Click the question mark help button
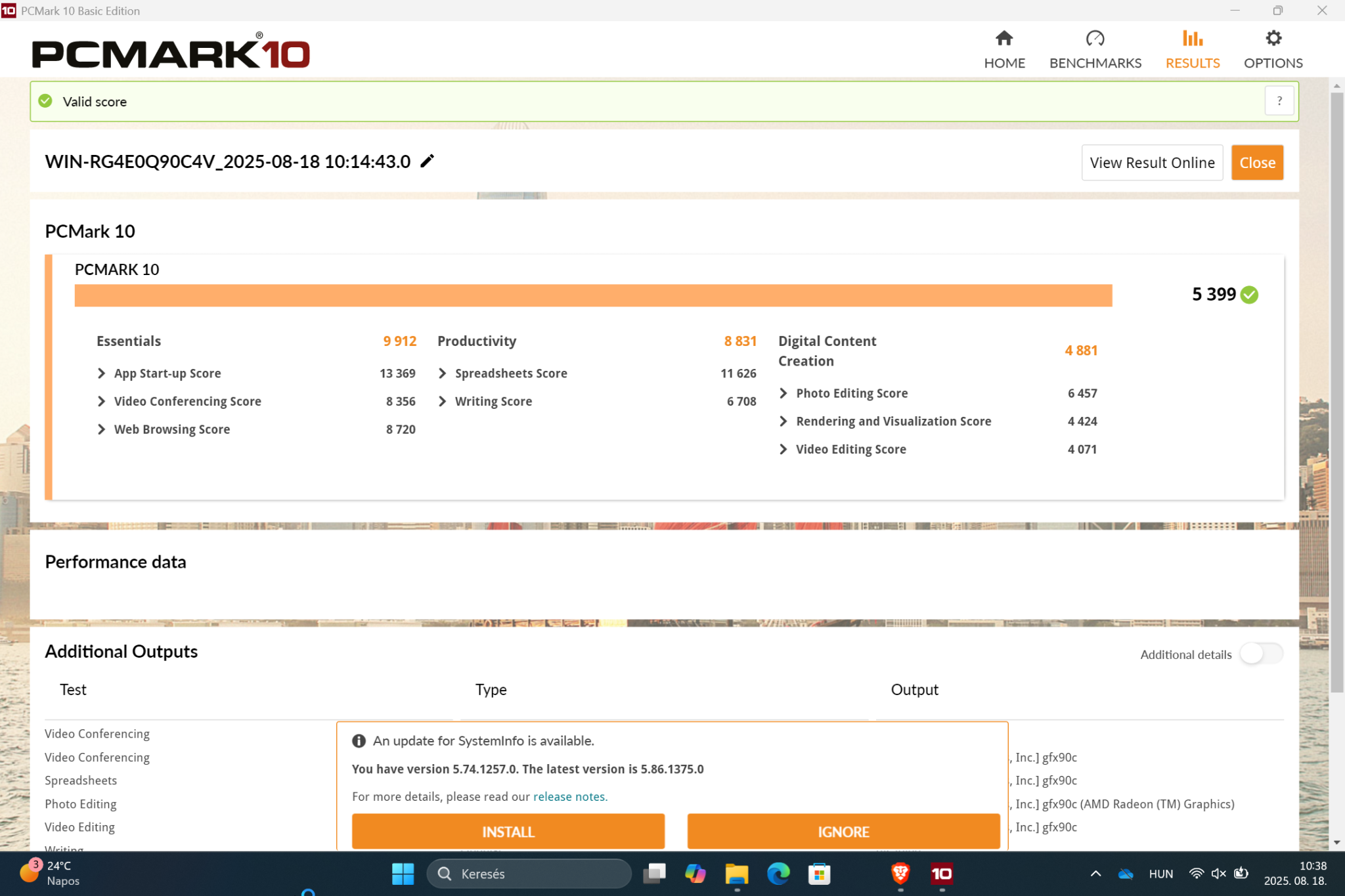The height and width of the screenshot is (896, 1345). pos(1279,101)
